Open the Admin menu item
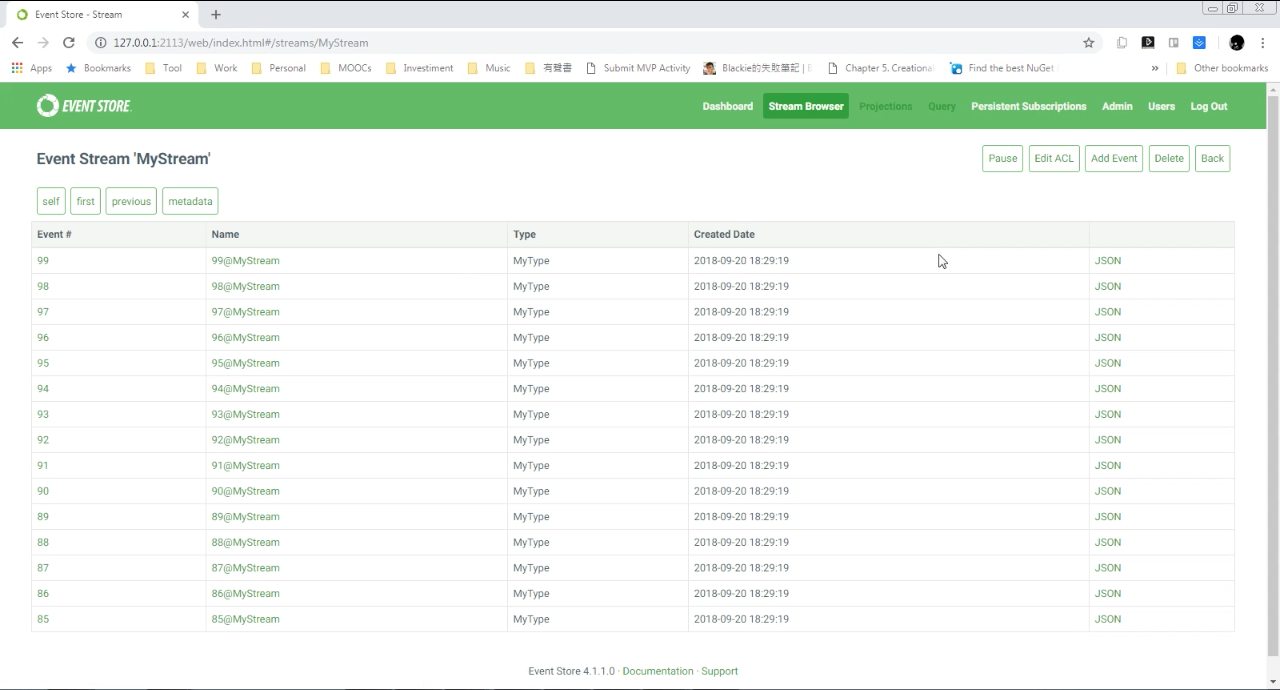Screen dimensions: 1280x690 (1117, 106)
